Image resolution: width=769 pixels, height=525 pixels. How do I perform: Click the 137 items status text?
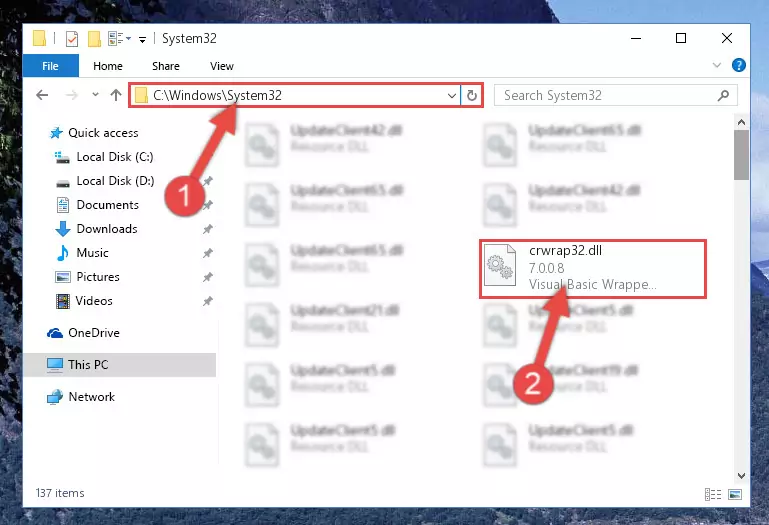[60, 493]
